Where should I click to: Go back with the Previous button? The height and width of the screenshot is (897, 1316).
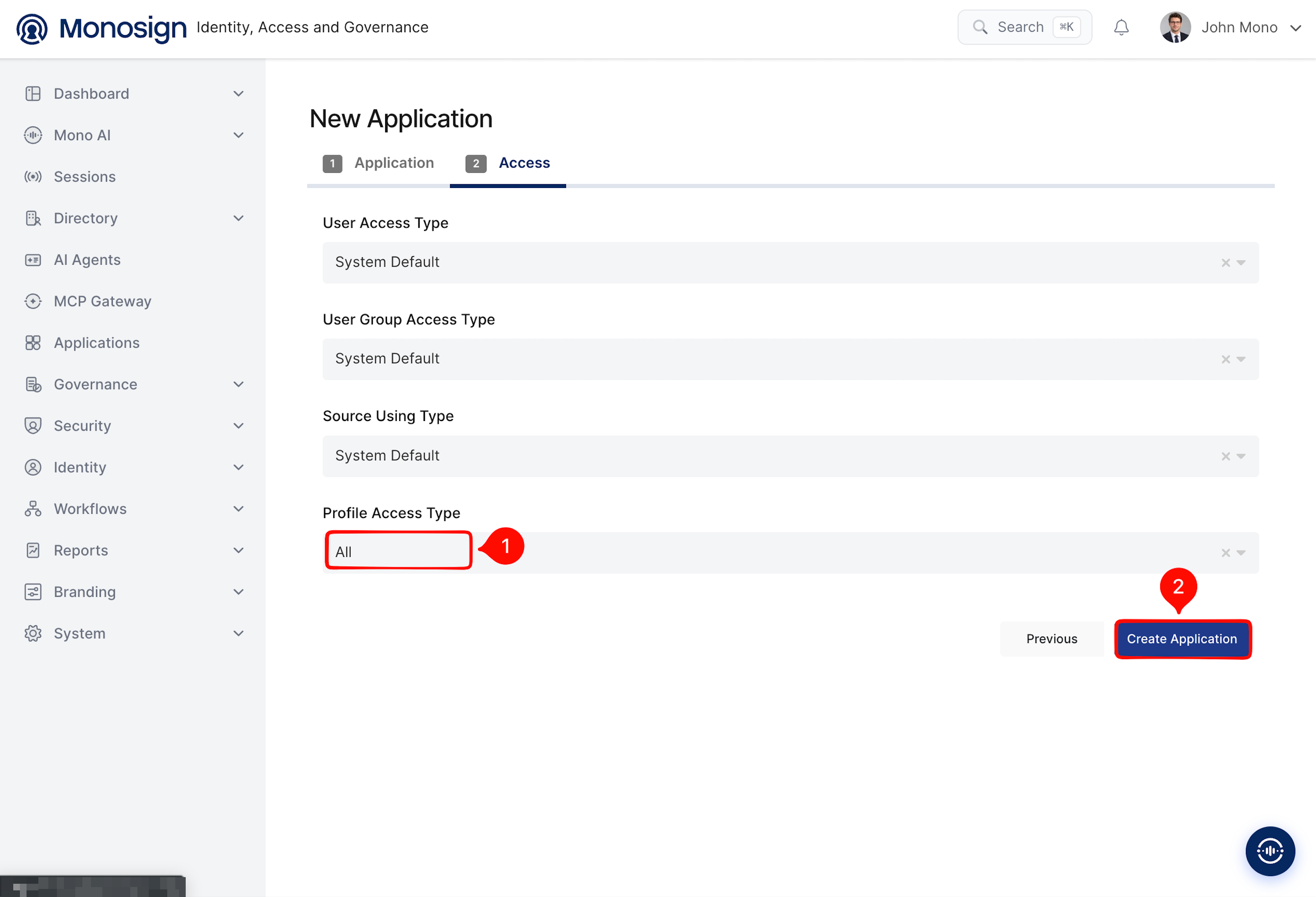pos(1052,639)
